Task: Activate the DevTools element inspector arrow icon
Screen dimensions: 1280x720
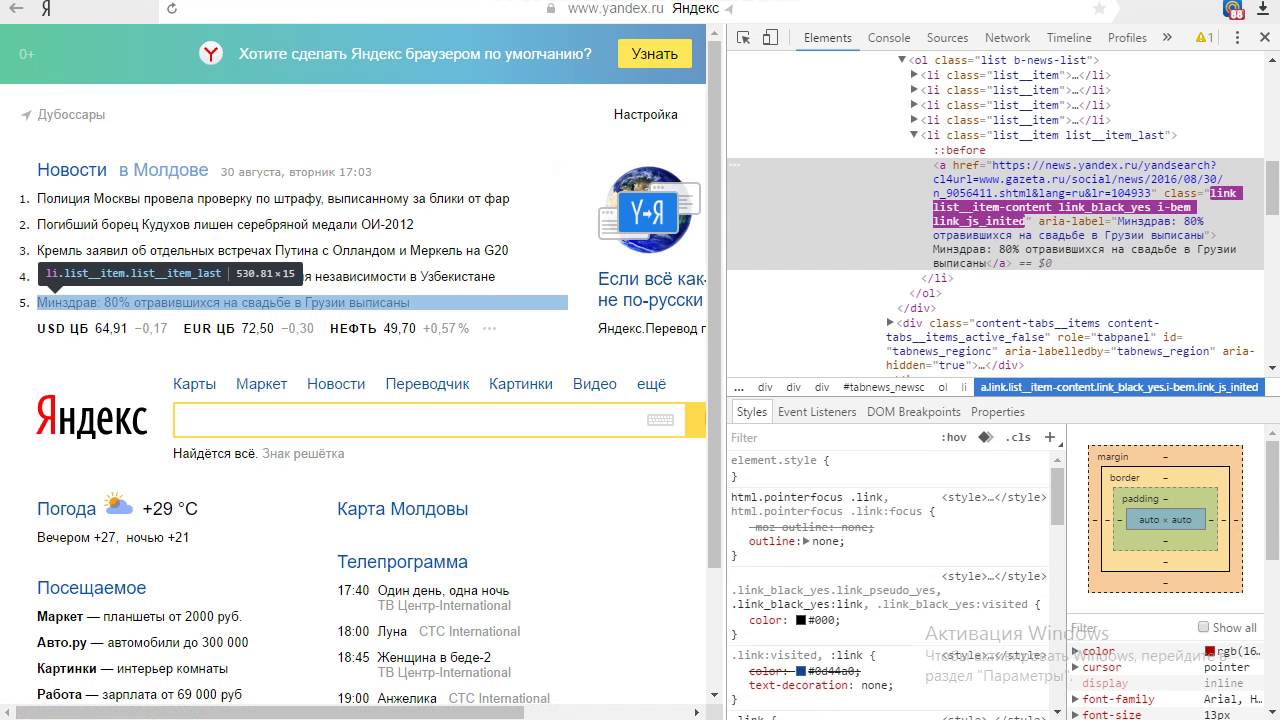Action: pyautogui.click(x=743, y=38)
